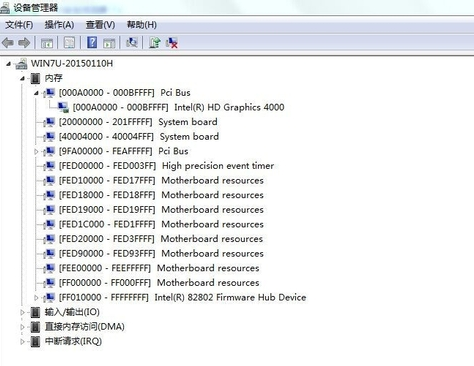This screenshot has height=366, width=474.
Task: Select High precision event timer text
Action: [166, 166]
